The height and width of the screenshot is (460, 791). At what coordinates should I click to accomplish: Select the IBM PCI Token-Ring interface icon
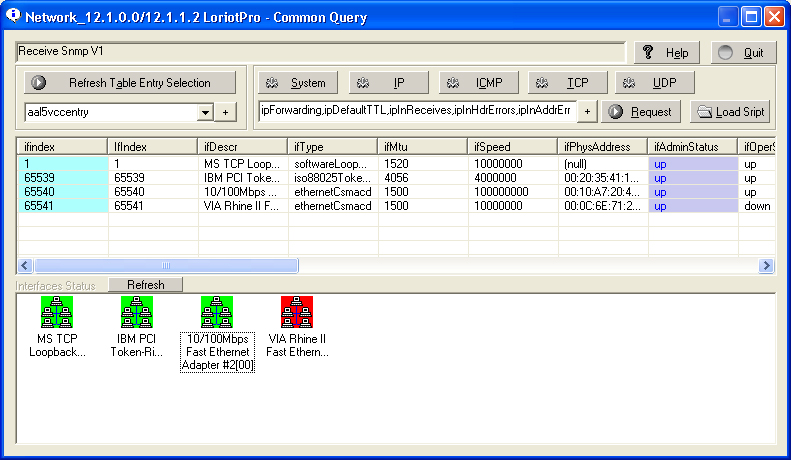coord(137,312)
